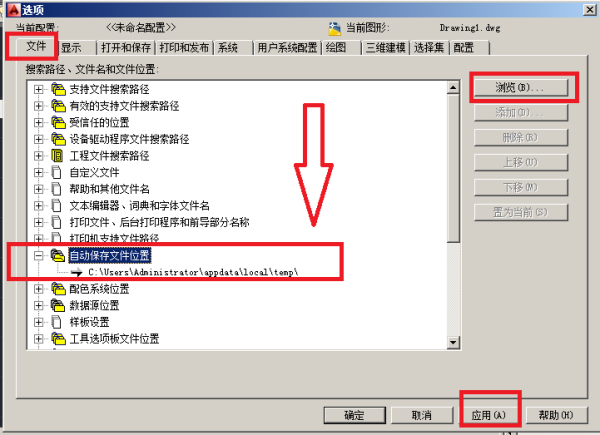600x435 pixels.
Task: Click the folder icon beside 受信任的位置
Action: click(x=59, y=122)
